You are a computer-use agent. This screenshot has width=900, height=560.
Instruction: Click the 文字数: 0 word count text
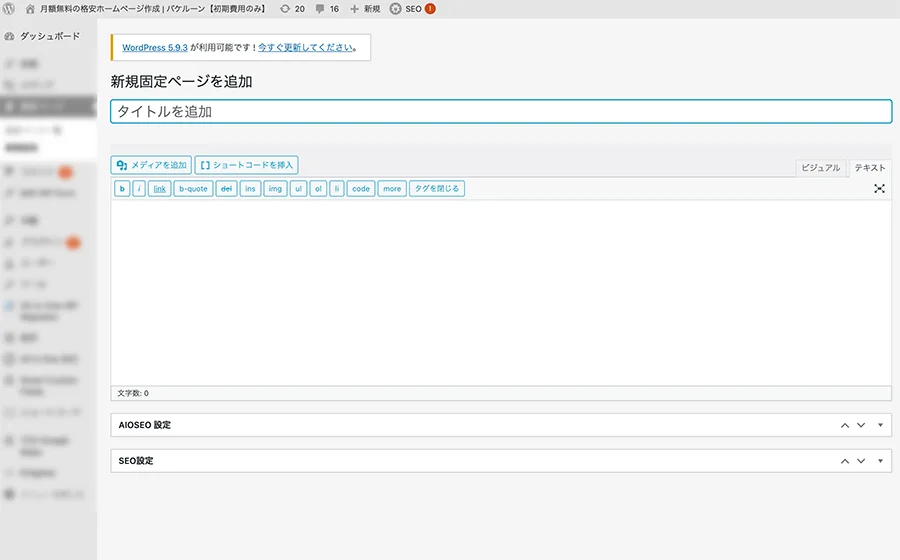133,394
